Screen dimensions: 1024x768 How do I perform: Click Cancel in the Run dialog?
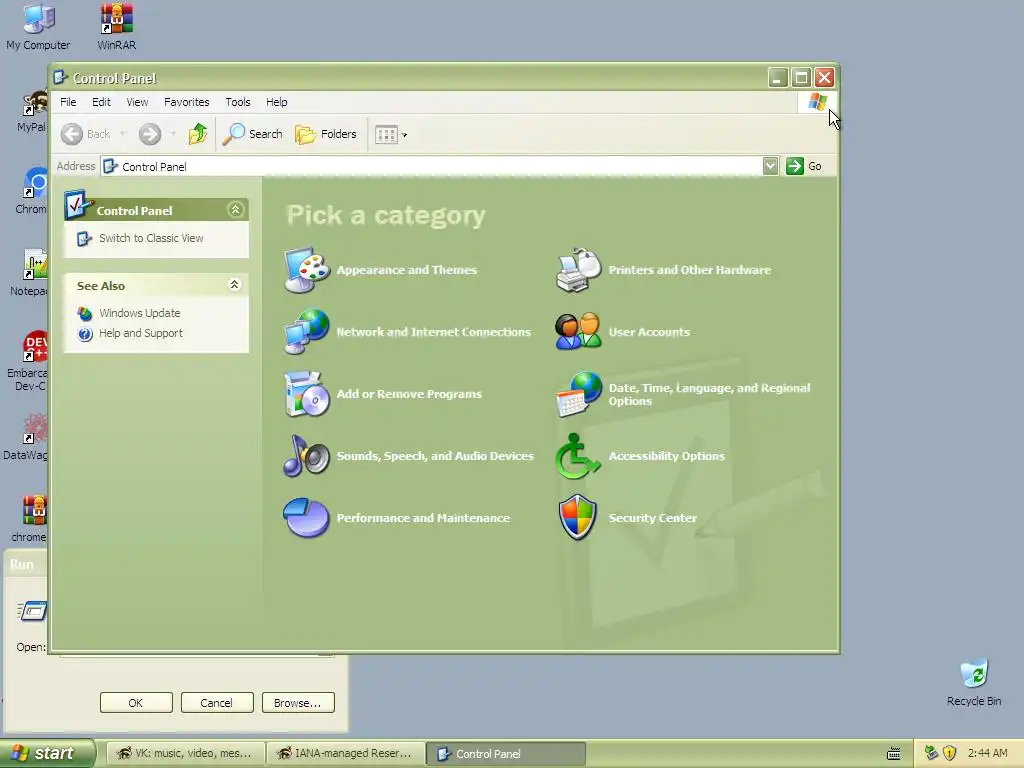click(217, 703)
